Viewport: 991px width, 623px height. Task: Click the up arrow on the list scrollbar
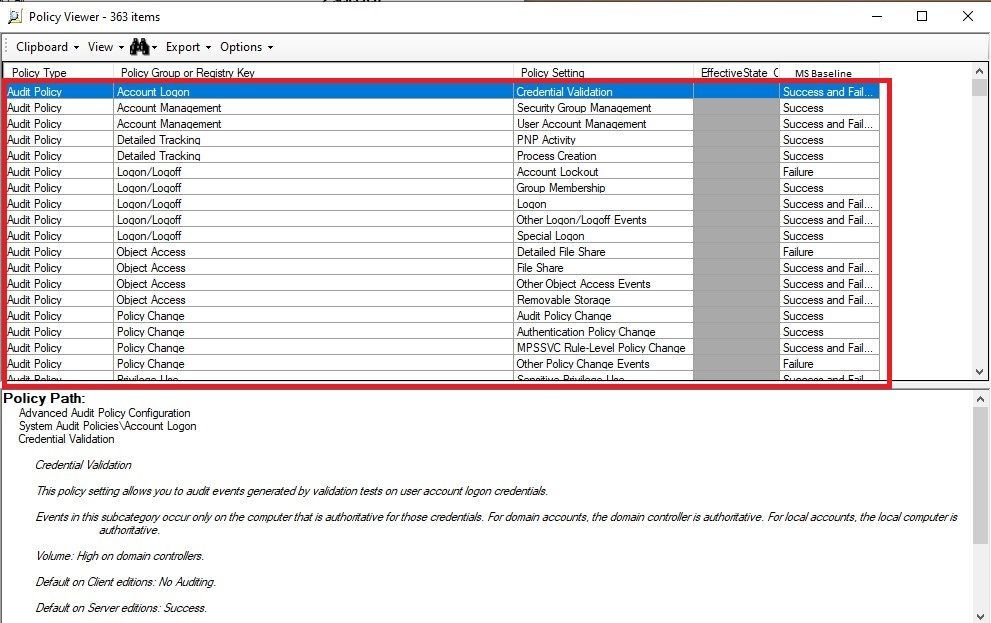[979, 71]
